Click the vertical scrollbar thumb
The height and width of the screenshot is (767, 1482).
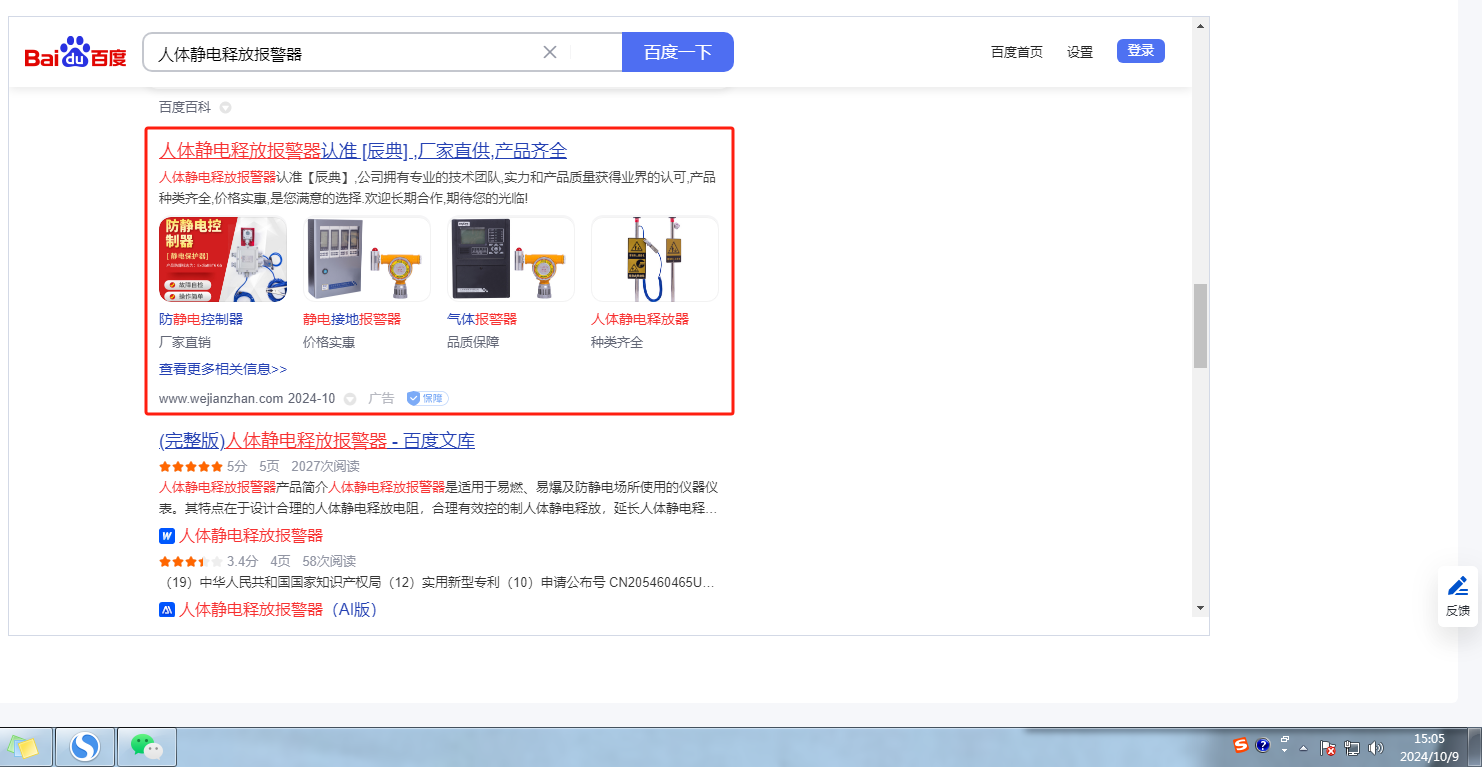(1200, 326)
